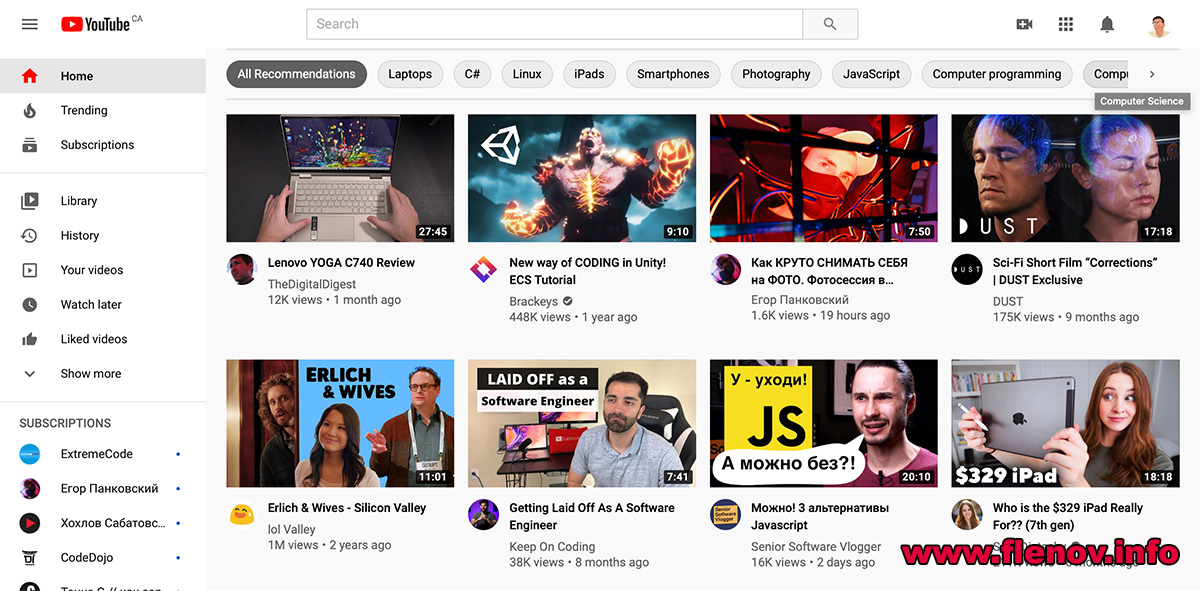Viewport: 1200px width, 591px height.
Task: Click the Home icon in sidebar
Action: 30,76
